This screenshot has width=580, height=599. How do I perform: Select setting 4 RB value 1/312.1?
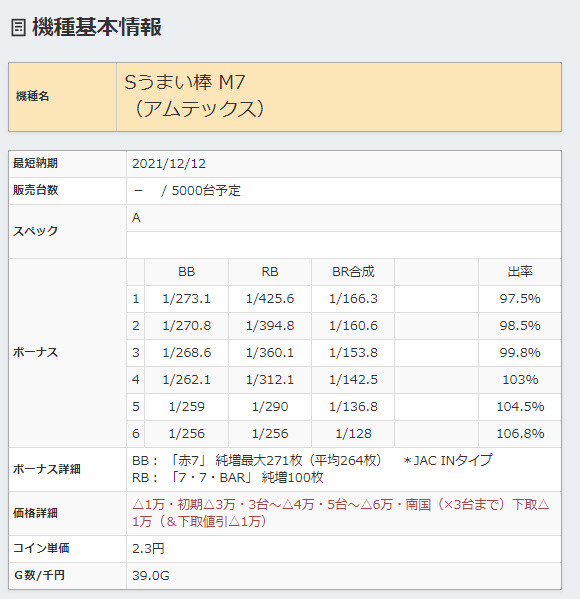pyautogui.click(x=270, y=380)
